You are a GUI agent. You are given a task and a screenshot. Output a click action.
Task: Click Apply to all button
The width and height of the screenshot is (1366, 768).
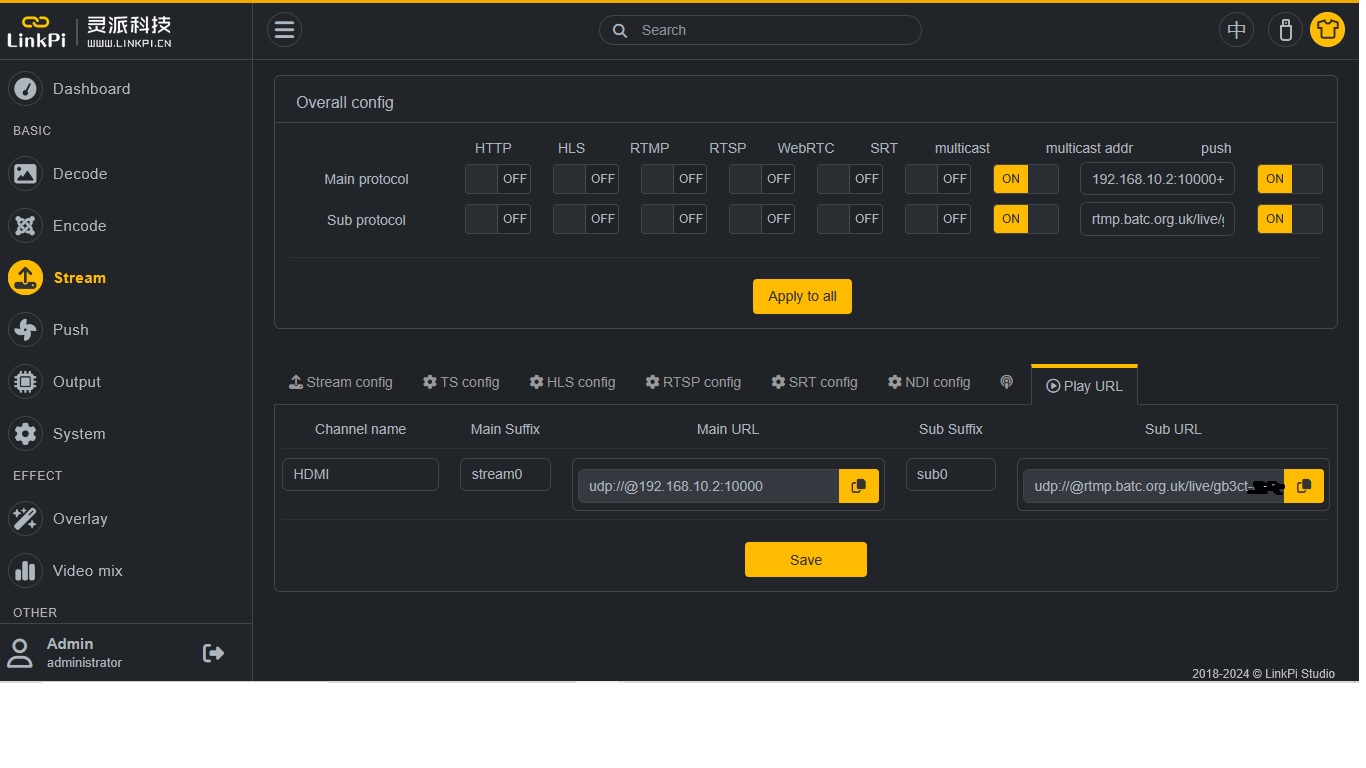(802, 296)
